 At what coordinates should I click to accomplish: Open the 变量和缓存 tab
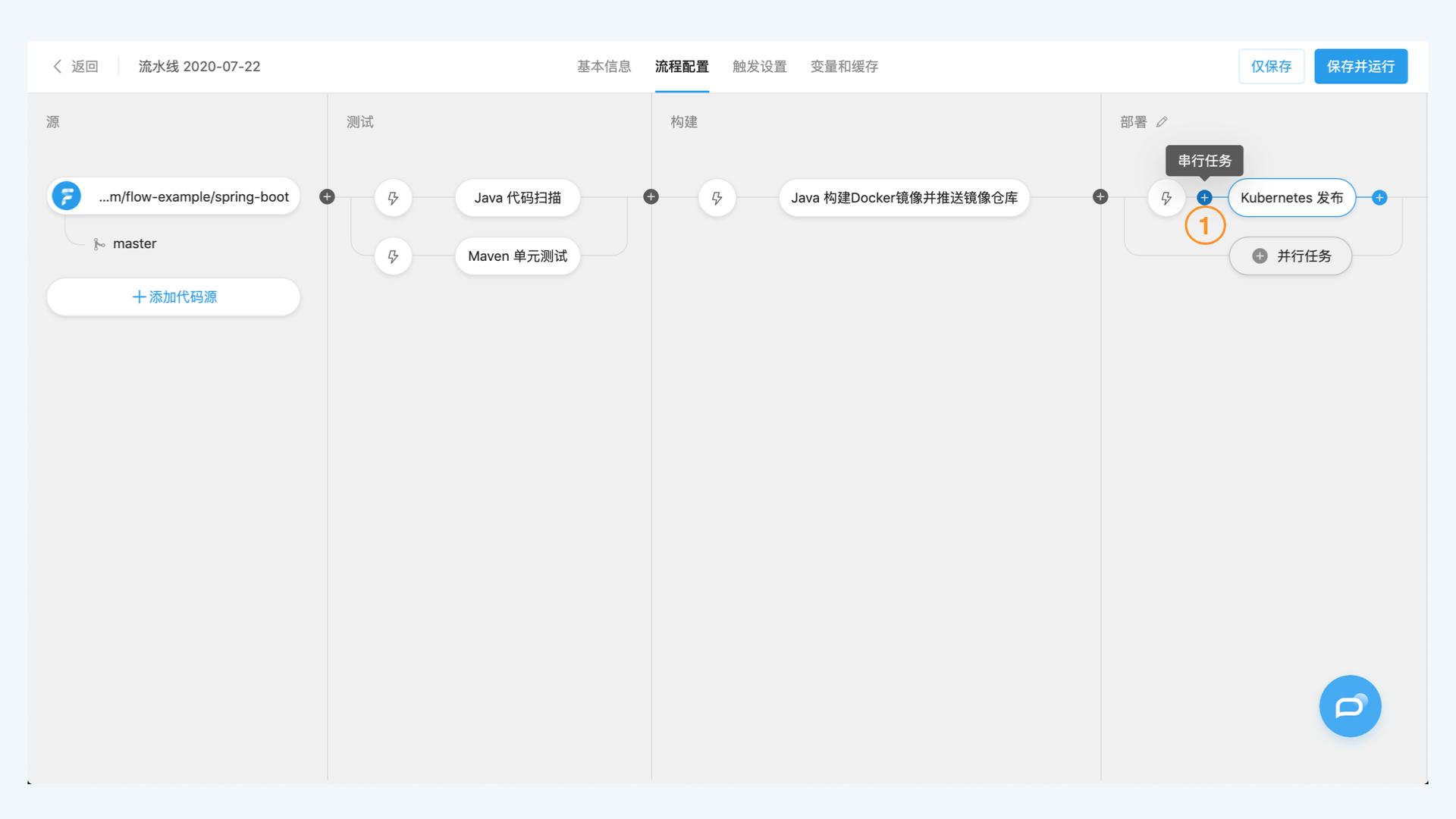(x=844, y=67)
